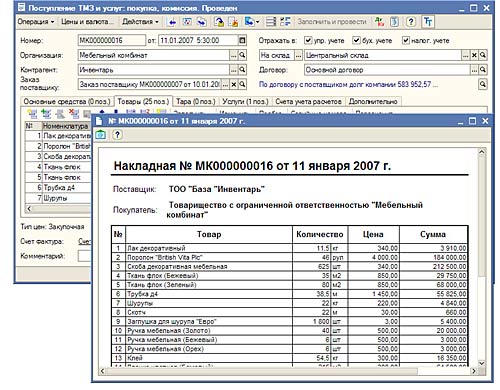
Task: Click the blue left-arrow toolbar icon
Action: pos(172,22)
